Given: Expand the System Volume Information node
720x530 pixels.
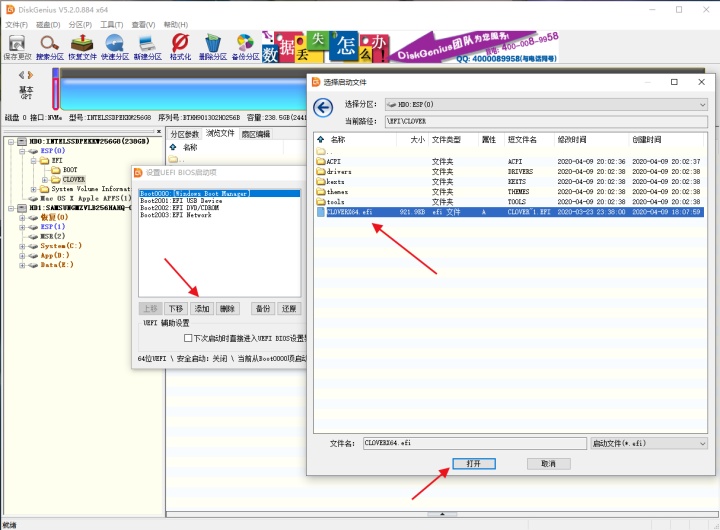Looking at the screenshot, I should coord(34,189).
